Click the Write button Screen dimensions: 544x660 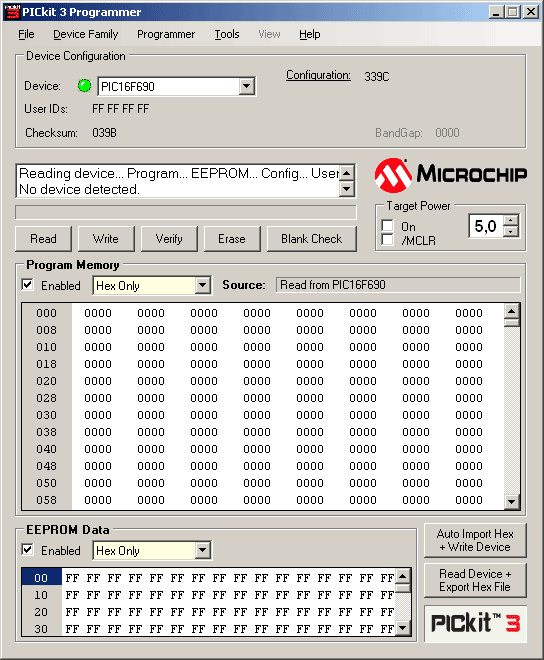[x=106, y=239]
